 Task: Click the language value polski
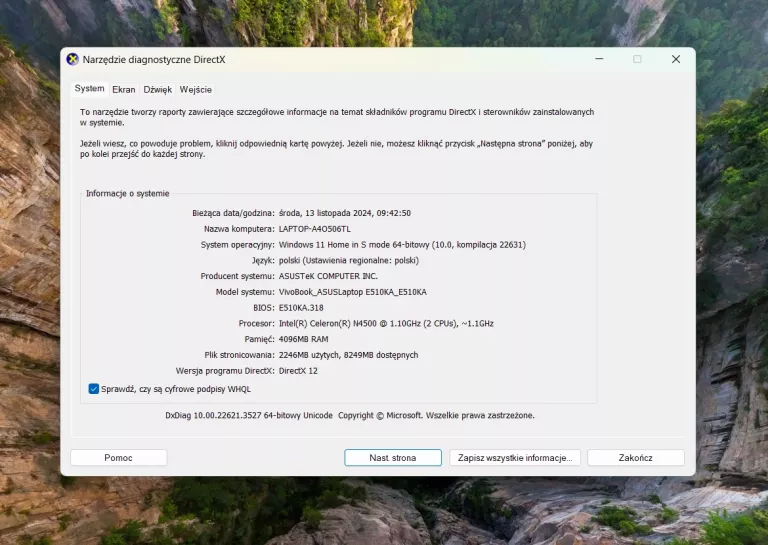349,260
